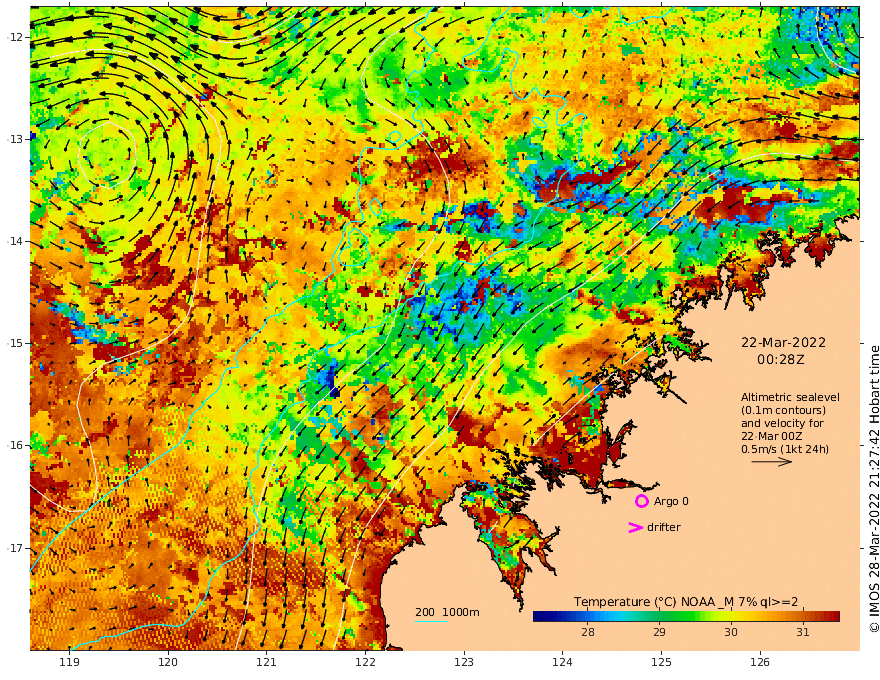The image size is (880, 680).
Task: Click longitude label 121 on bottom axis
Action: tap(267, 662)
